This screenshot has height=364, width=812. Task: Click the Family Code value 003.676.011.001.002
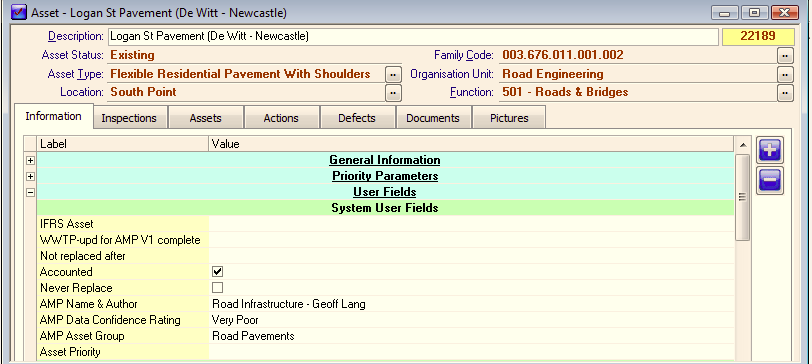(x=563, y=55)
